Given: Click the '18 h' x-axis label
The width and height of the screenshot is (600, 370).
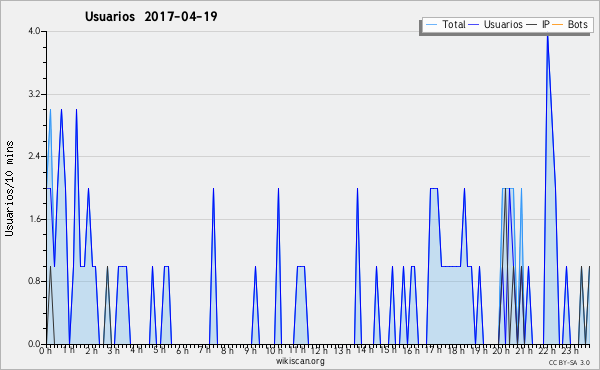Looking at the screenshot, I should (456, 350).
